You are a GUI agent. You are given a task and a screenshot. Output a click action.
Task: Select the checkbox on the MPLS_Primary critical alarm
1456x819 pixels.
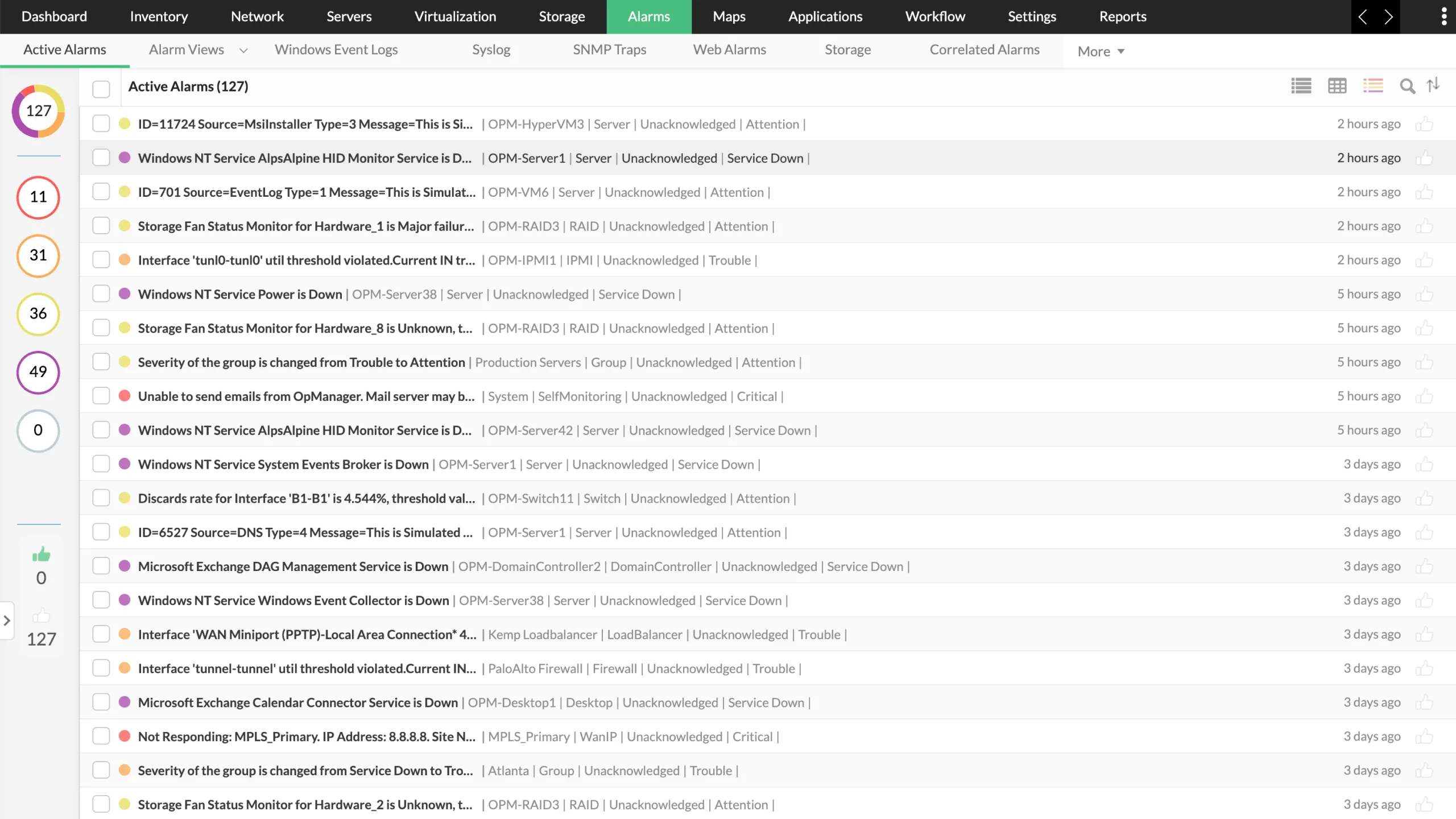(101, 735)
